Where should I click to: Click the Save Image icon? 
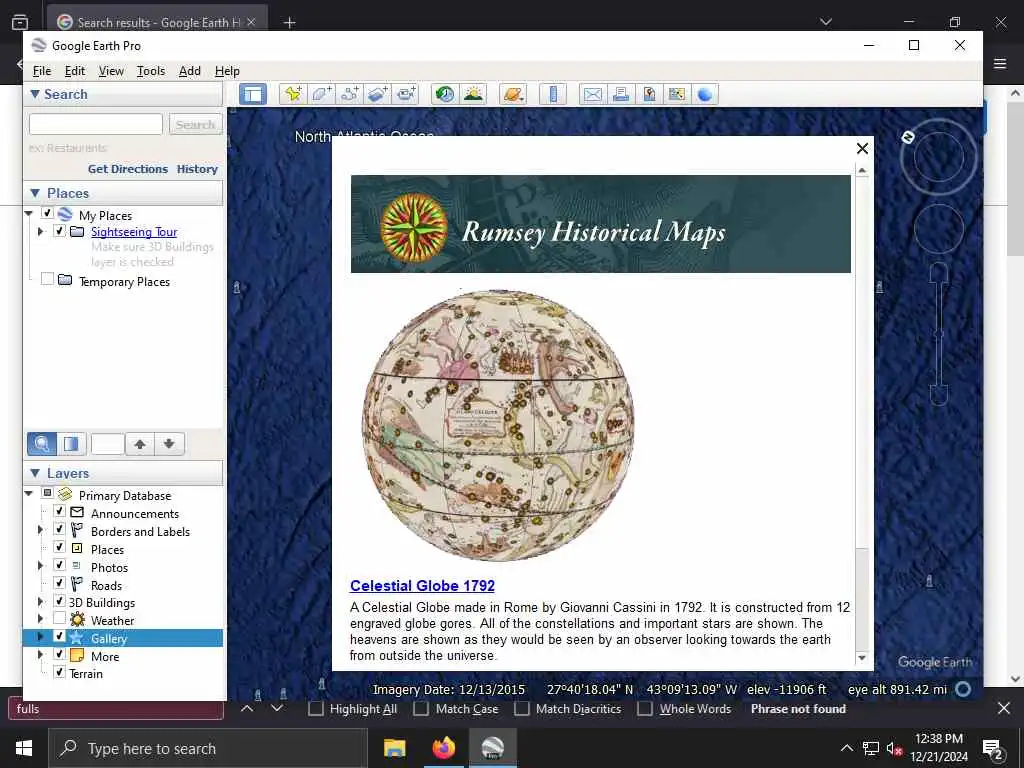648,95
